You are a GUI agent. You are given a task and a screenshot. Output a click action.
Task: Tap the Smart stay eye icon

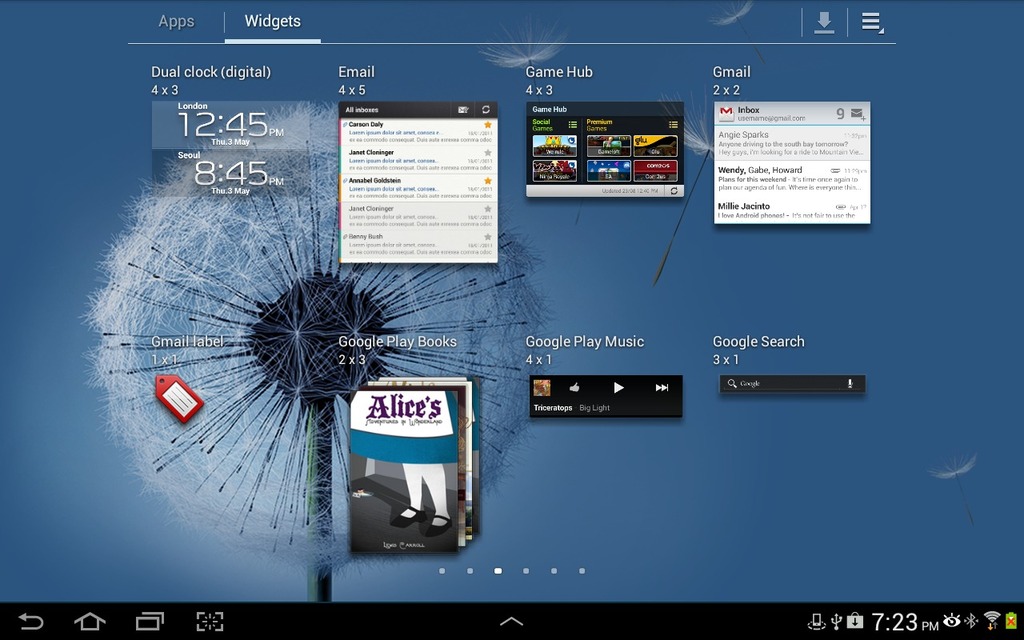[952, 620]
